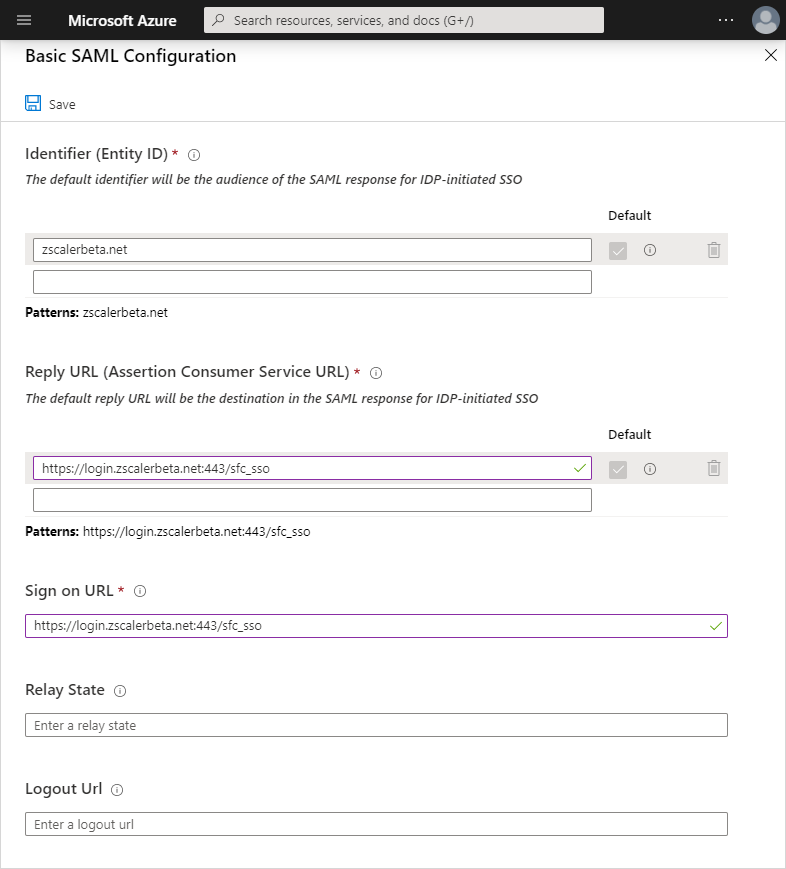Close the Basic SAML Configuration pane
The height and width of the screenshot is (869, 786).
pyautogui.click(x=770, y=56)
